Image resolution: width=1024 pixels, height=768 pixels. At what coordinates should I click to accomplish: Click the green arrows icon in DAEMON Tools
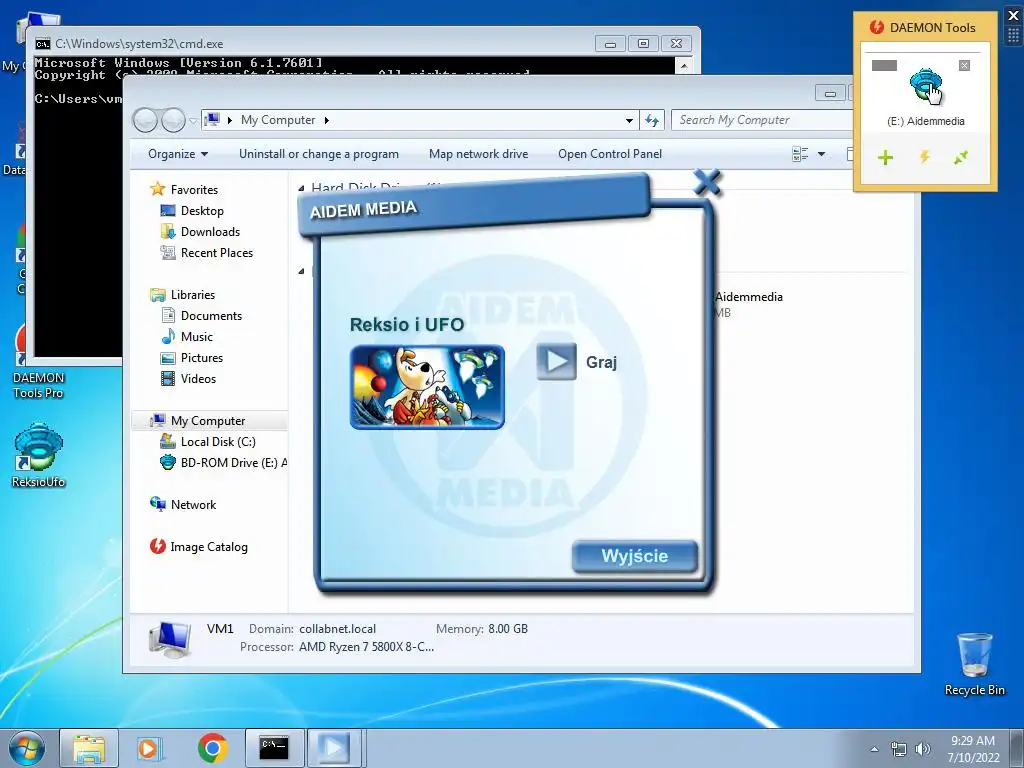pos(961,157)
